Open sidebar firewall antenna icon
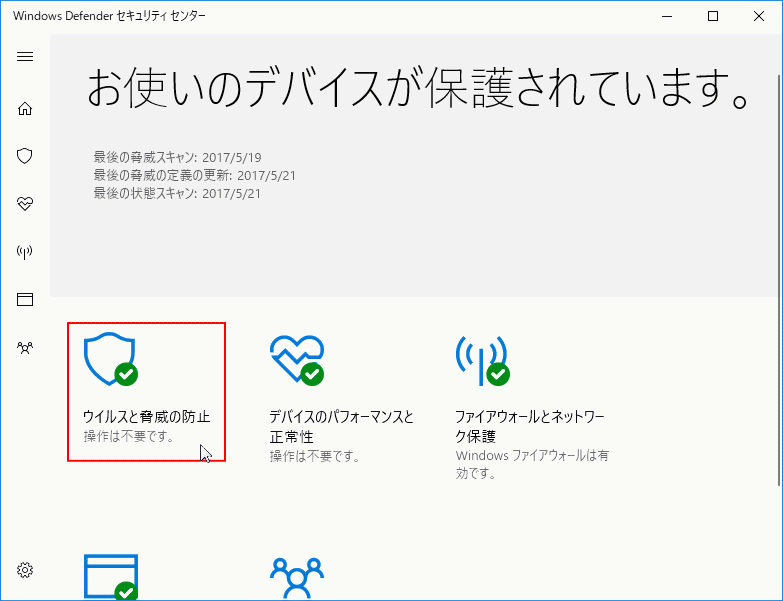The image size is (783, 601). 25,252
